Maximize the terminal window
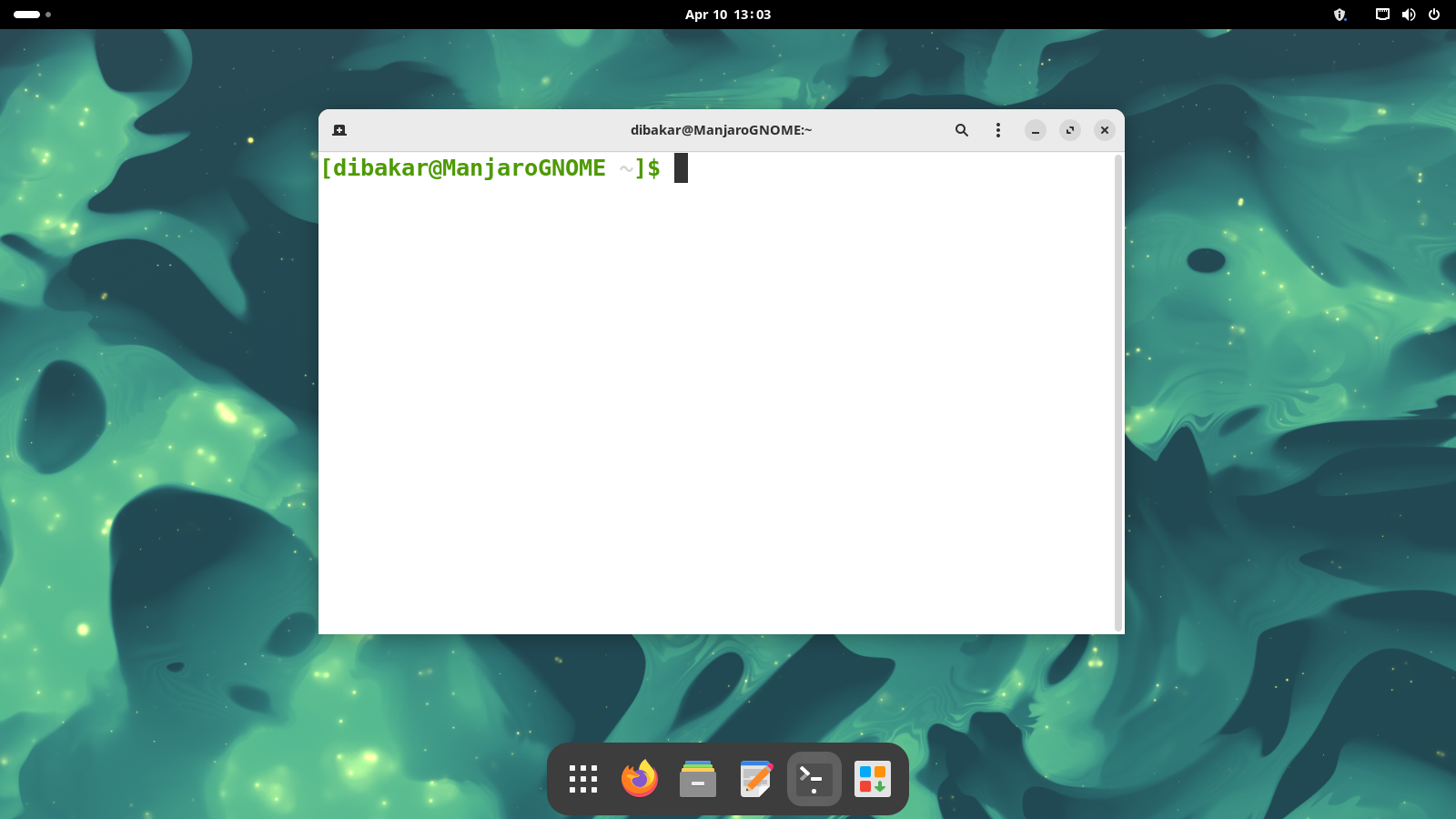 [x=1070, y=130]
